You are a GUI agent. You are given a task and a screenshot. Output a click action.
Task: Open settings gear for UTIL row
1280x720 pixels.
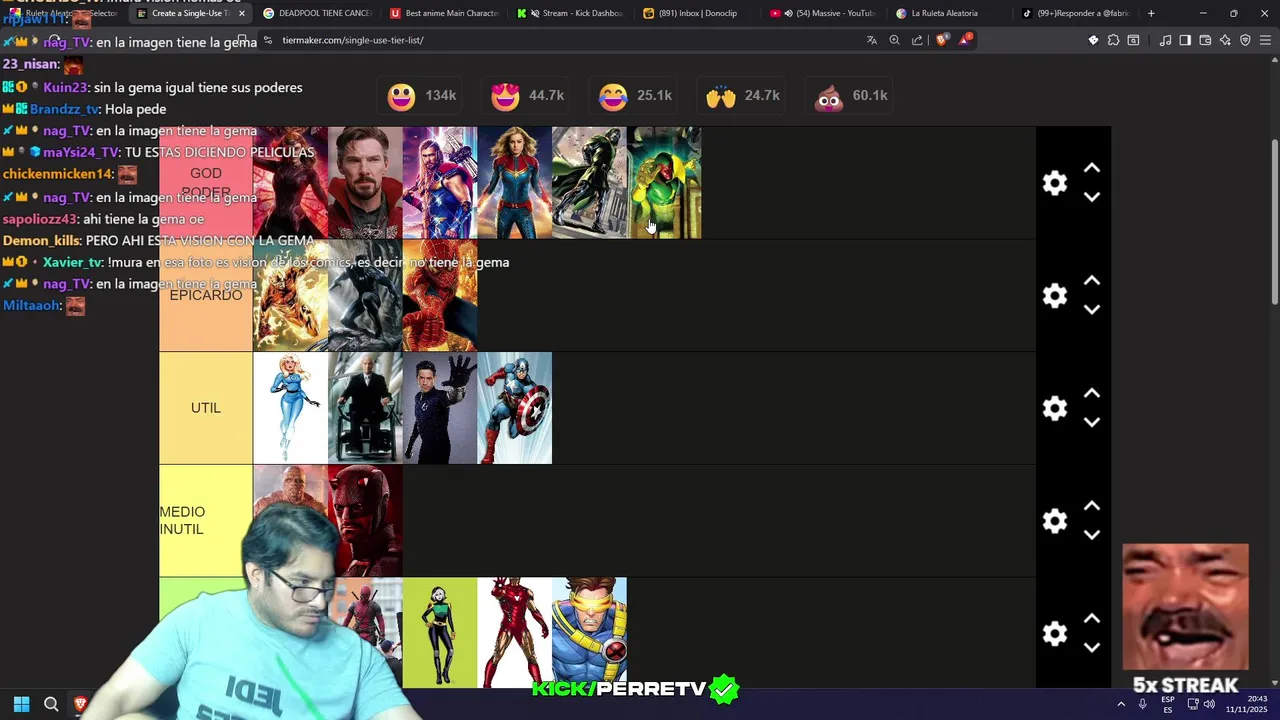[x=1055, y=408]
